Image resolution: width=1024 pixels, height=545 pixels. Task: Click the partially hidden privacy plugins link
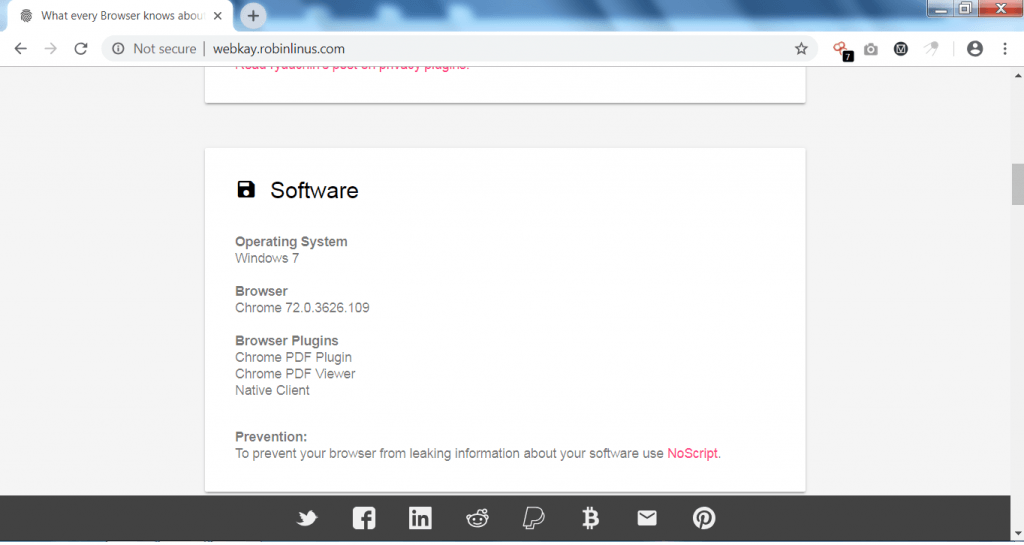click(352, 67)
